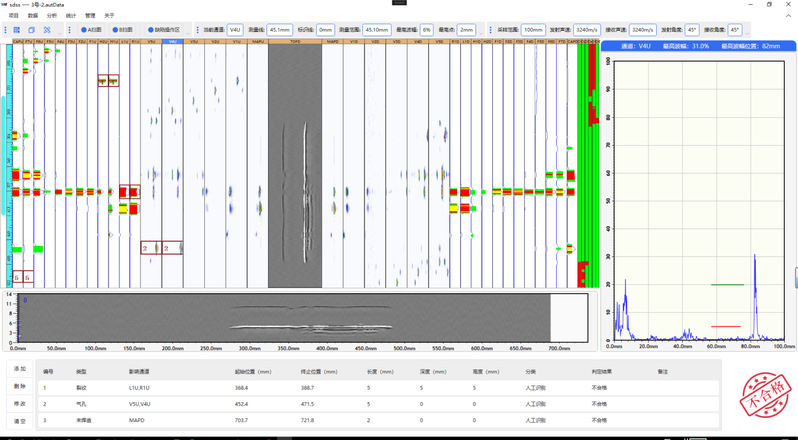Click the ribbon collapse chevron at top right
The height and width of the screenshot is (440, 798).
tap(789, 15)
